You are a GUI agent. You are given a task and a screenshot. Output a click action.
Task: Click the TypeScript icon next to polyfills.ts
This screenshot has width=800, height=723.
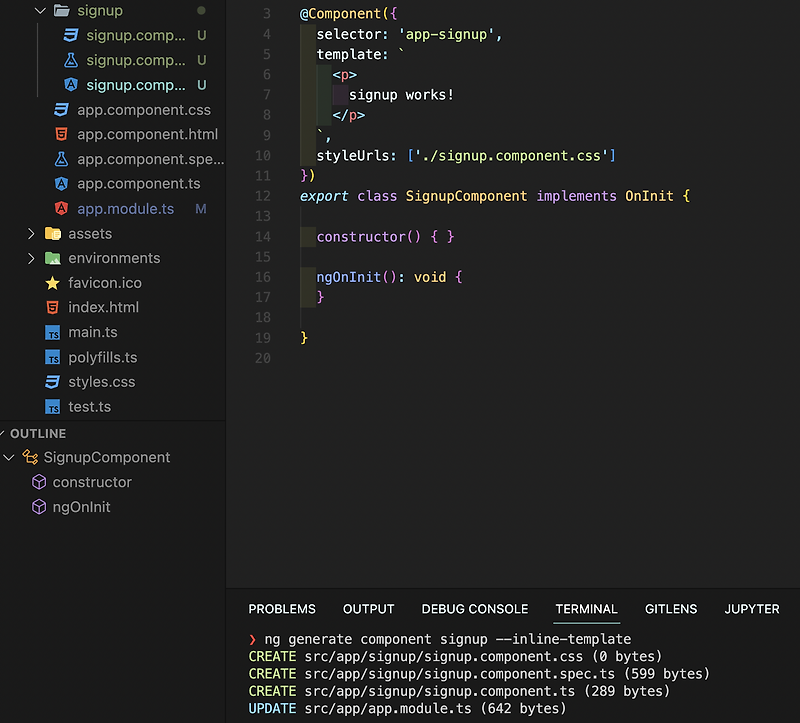point(53,357)
